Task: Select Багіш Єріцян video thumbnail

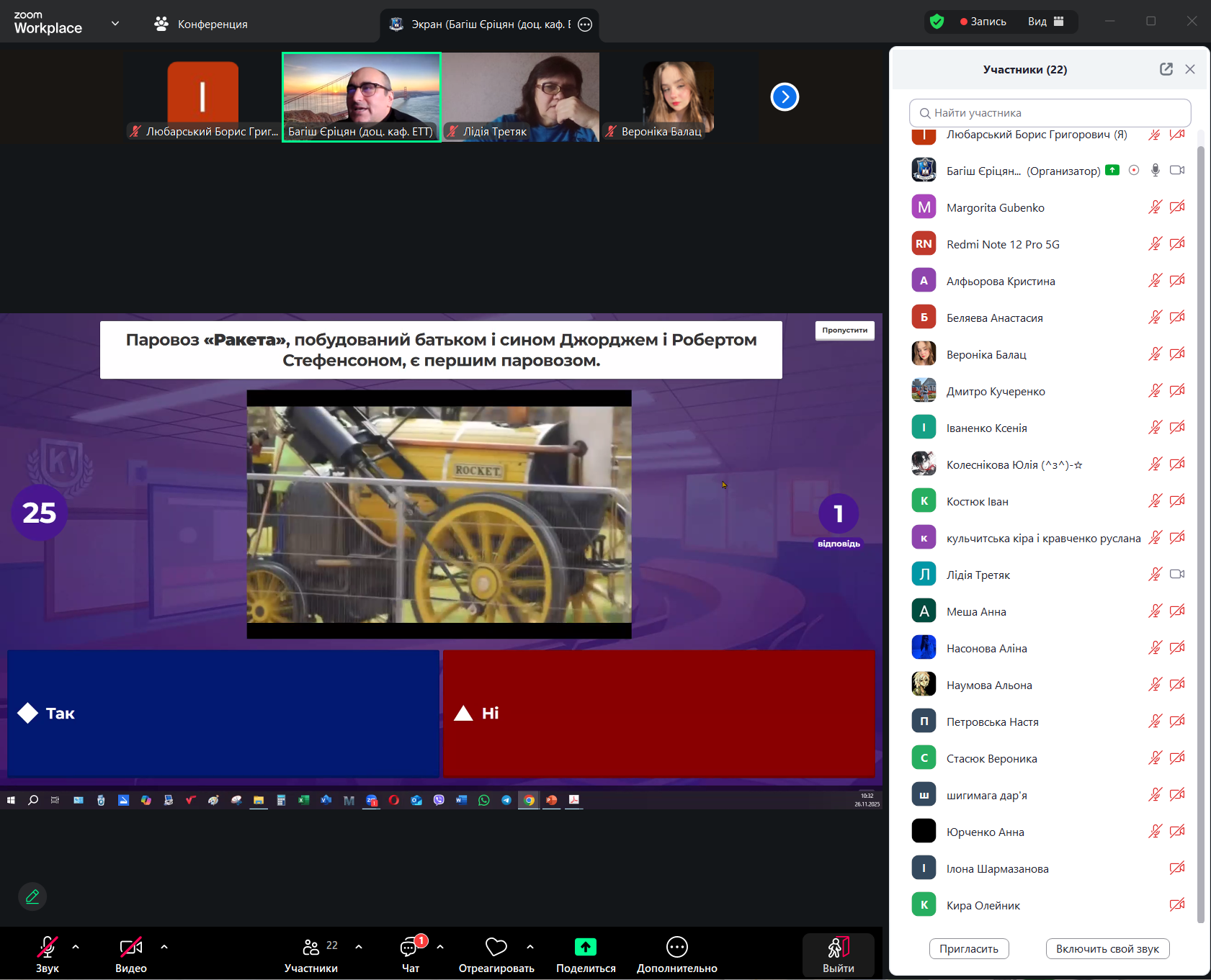Action: click(x=361, y=97)
